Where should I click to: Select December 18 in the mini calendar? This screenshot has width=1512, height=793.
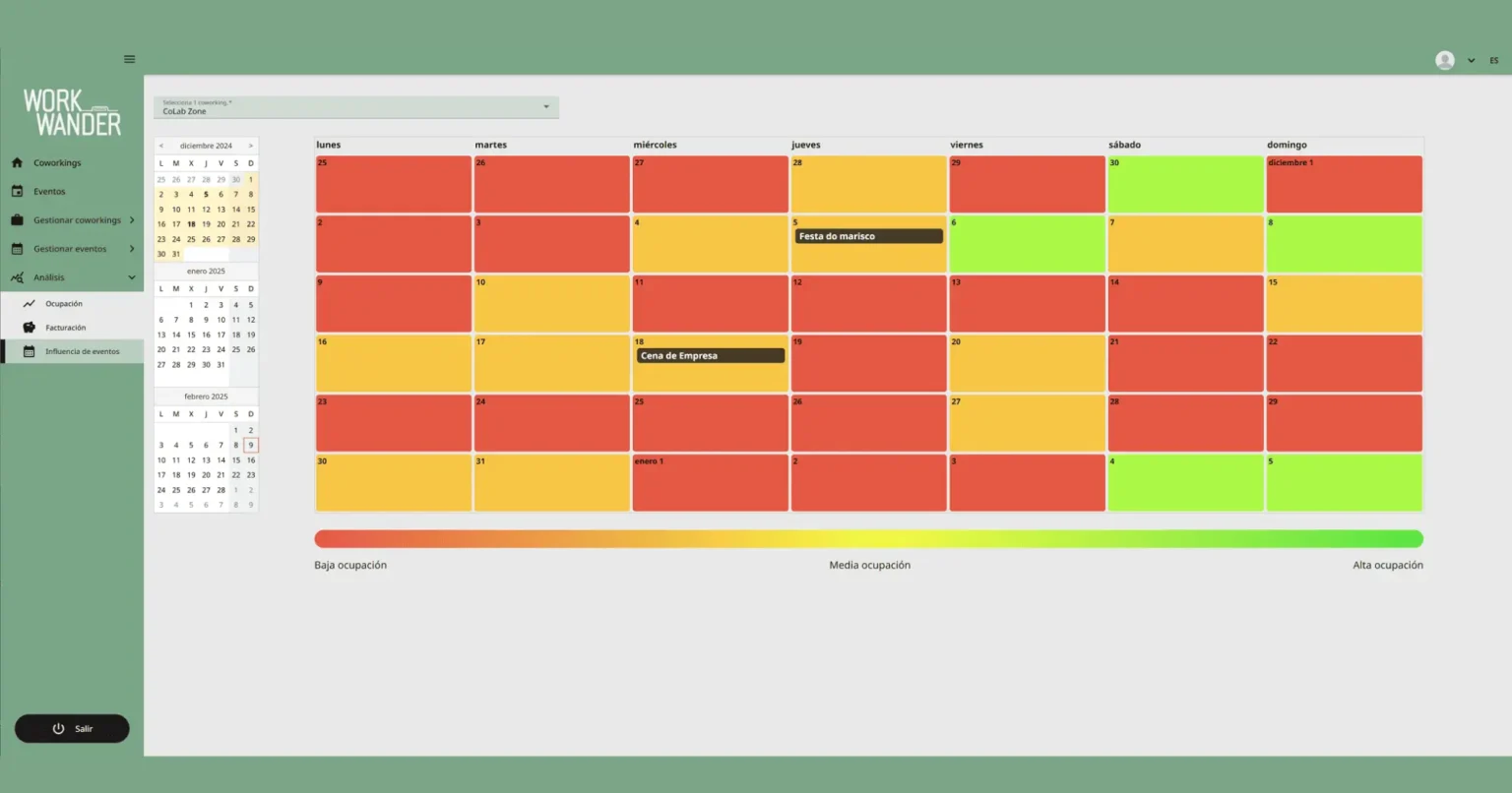191,223
